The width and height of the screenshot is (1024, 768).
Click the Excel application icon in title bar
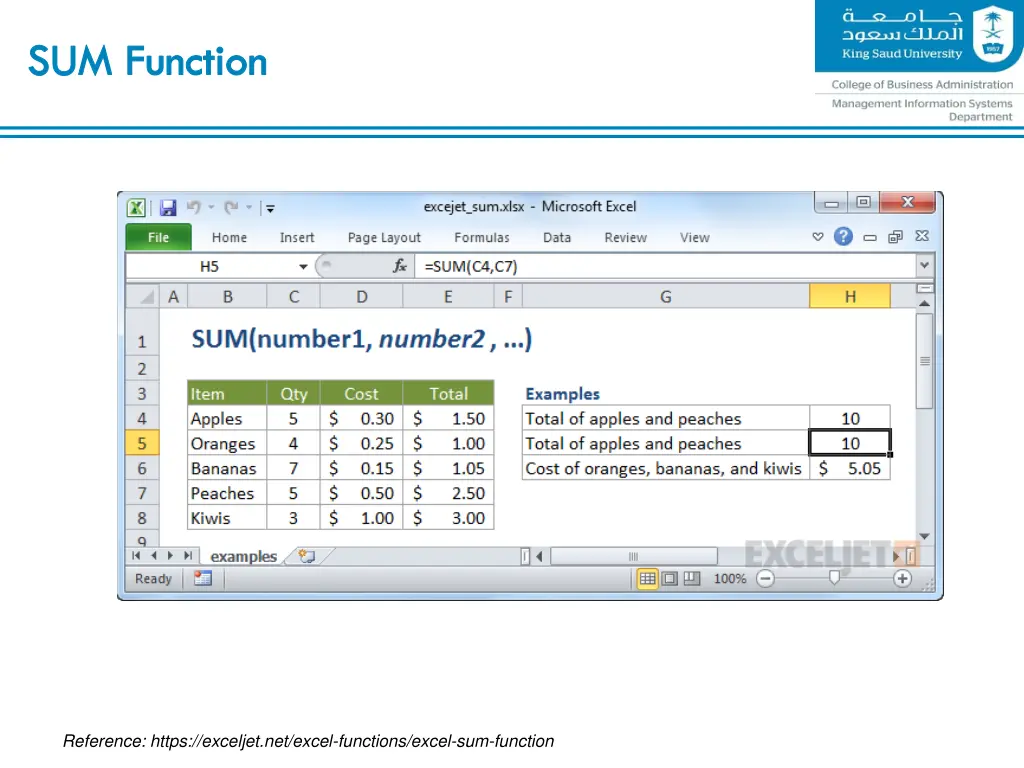point(136,208)
